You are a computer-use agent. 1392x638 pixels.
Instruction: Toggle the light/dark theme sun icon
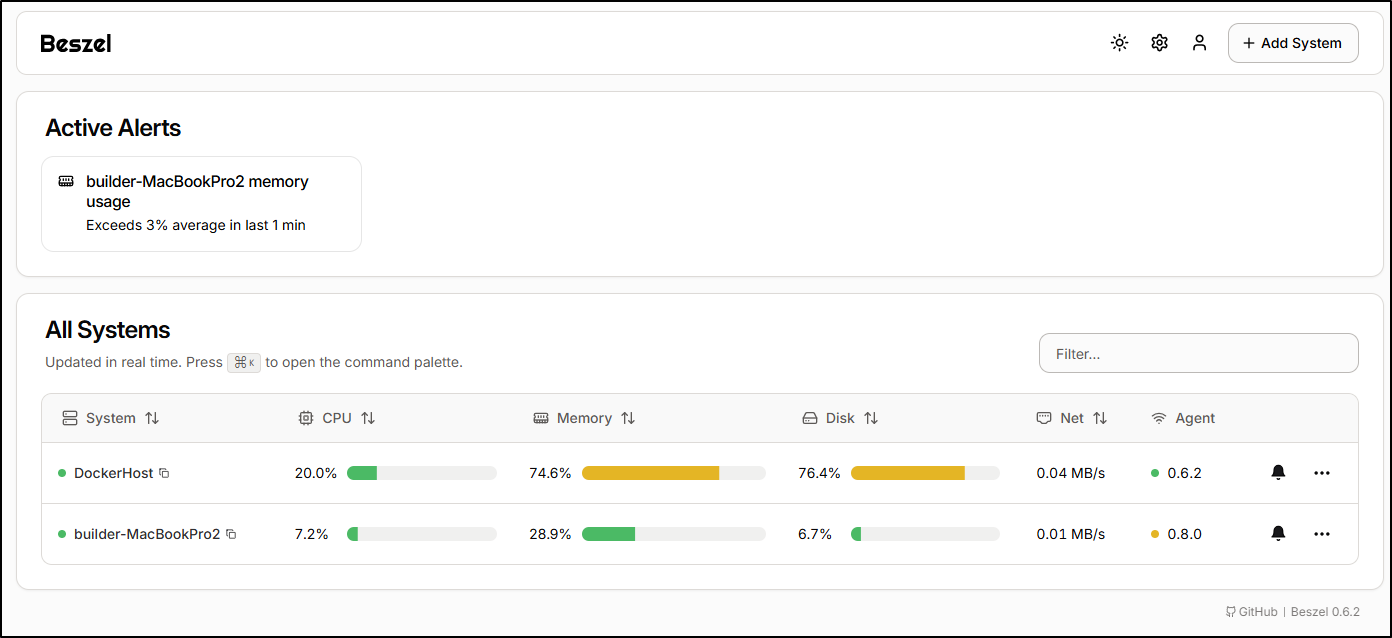[1120, 43]
